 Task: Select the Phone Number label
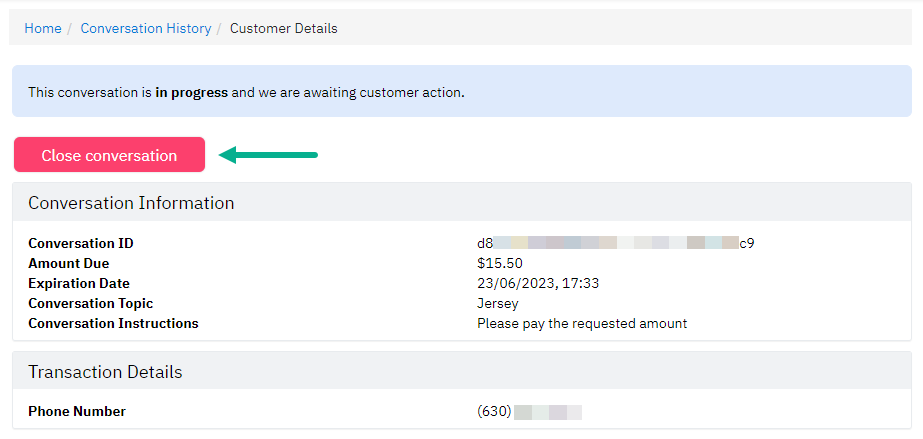point(77,411)
